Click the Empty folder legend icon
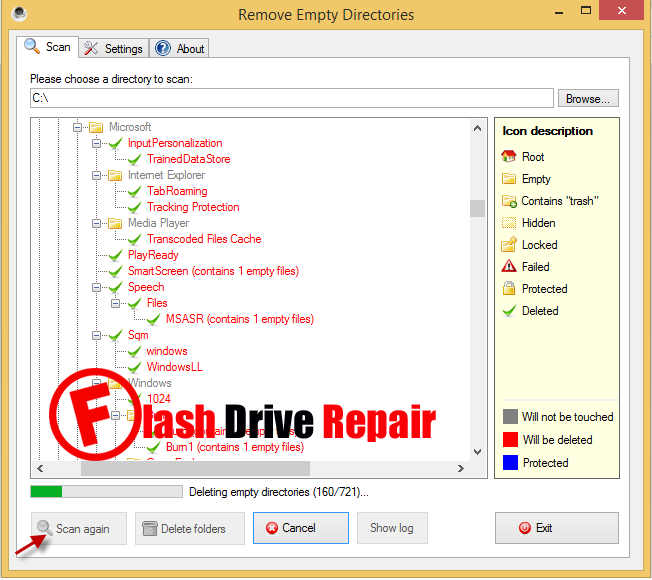 tap(509, 179)
